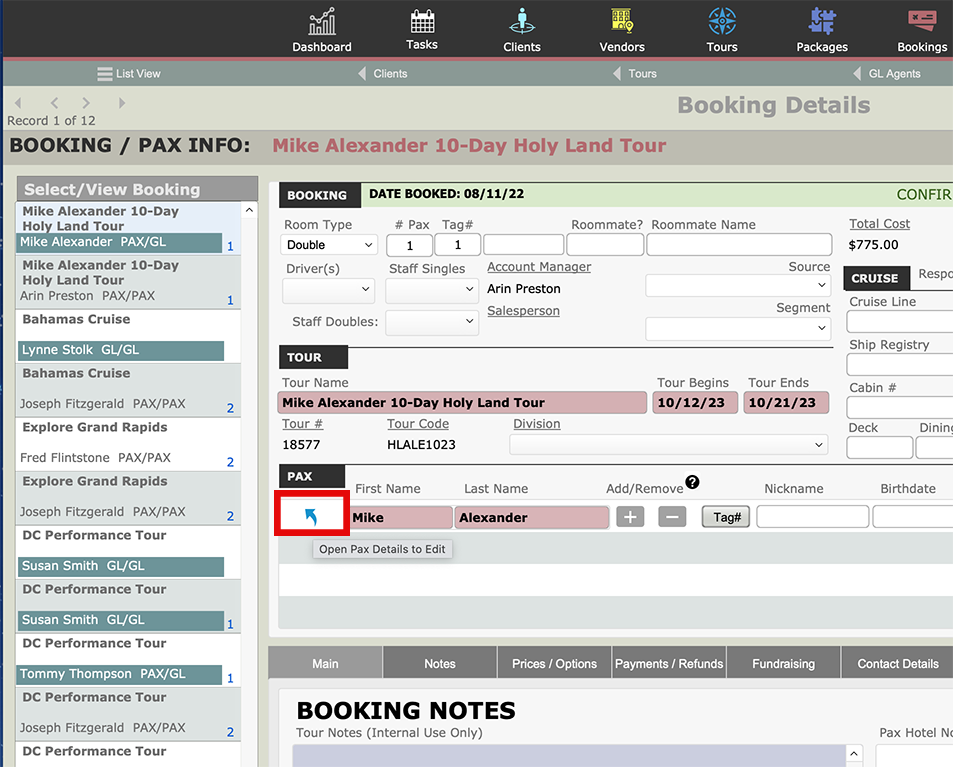
Task: Switch to the Notes tab
Action: click(440, 663)
